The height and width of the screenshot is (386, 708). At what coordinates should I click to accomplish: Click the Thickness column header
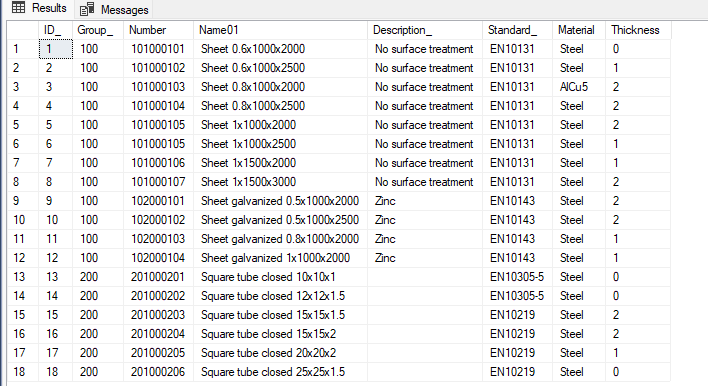pos(638,30)
